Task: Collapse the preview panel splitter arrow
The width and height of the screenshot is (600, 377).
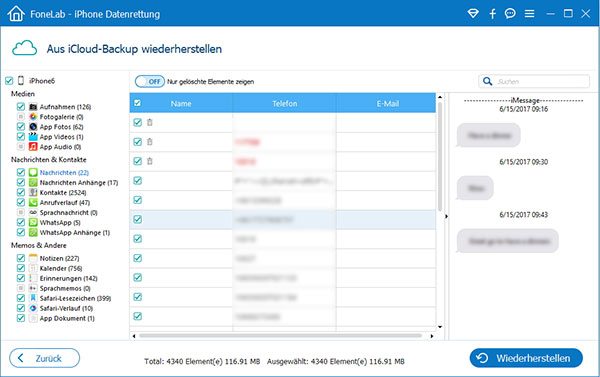Action: click(446, 216)
